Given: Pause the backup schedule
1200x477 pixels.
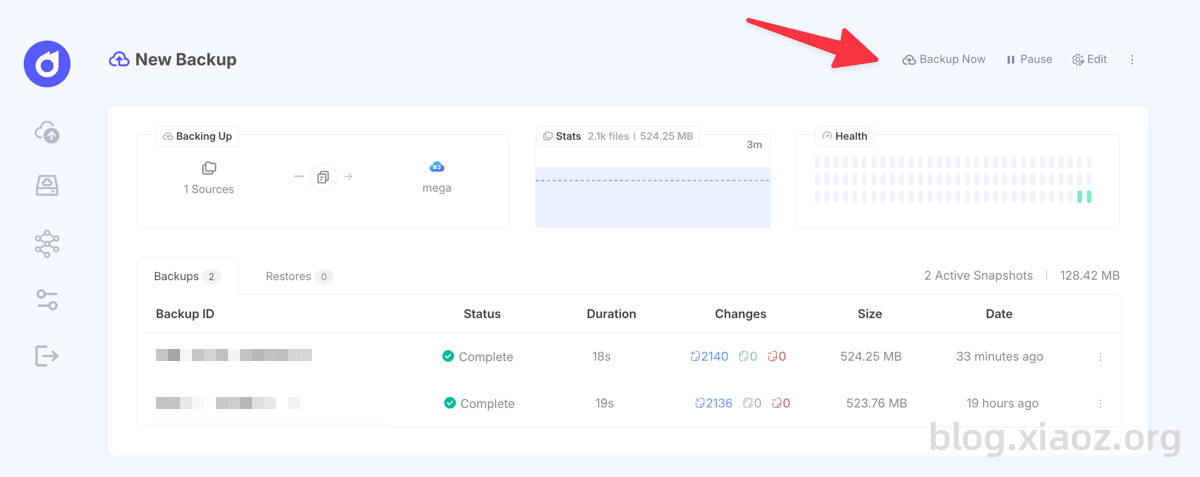Looking at the screenshot, I should point(1029,60).
